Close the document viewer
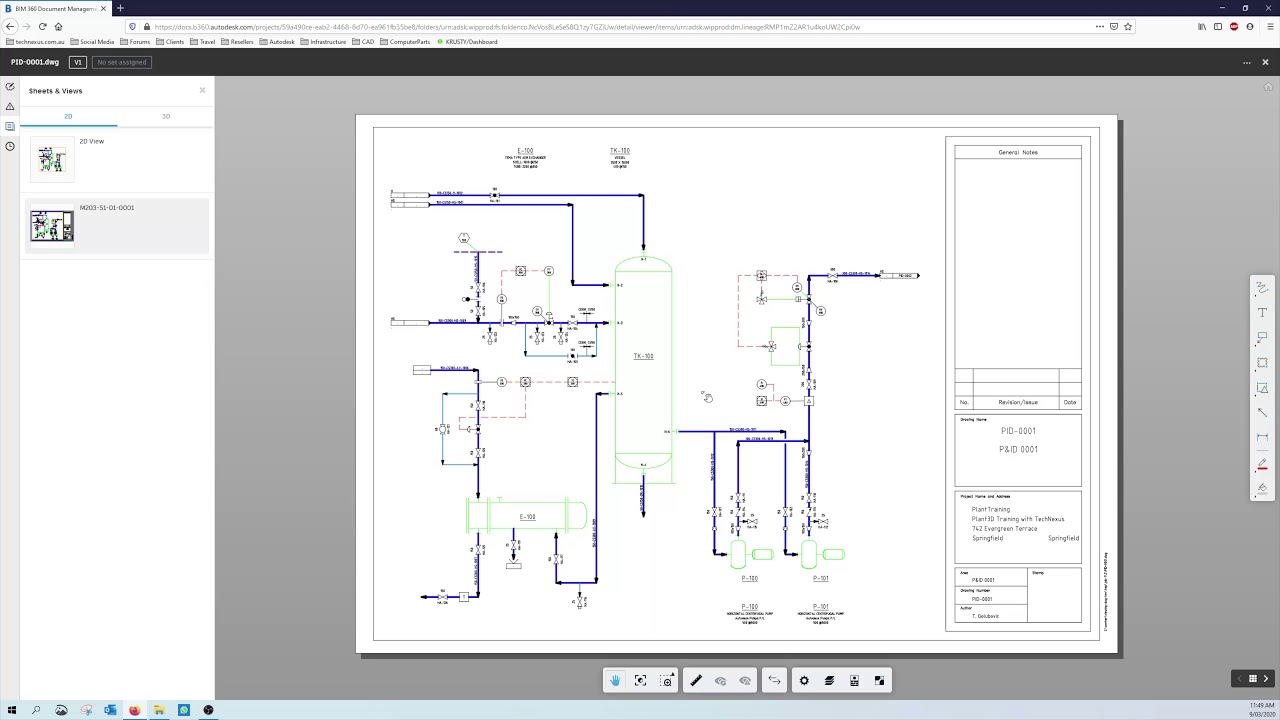 click(1265, 62)
